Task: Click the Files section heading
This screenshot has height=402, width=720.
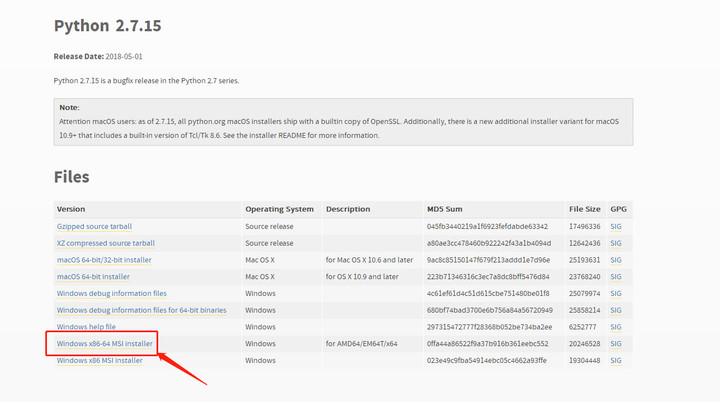Action: (72, 177)
